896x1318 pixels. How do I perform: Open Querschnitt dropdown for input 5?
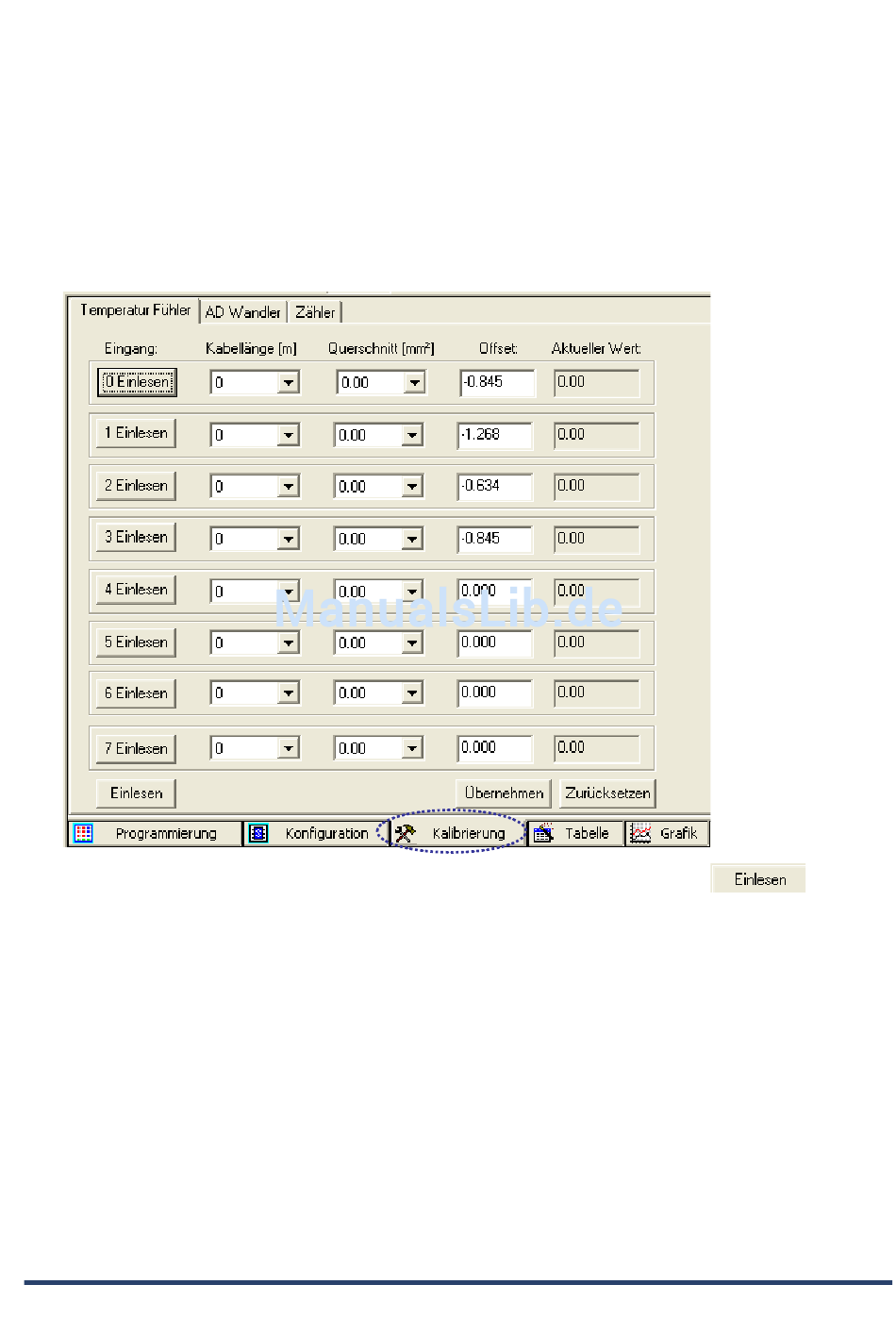(412, 643)
